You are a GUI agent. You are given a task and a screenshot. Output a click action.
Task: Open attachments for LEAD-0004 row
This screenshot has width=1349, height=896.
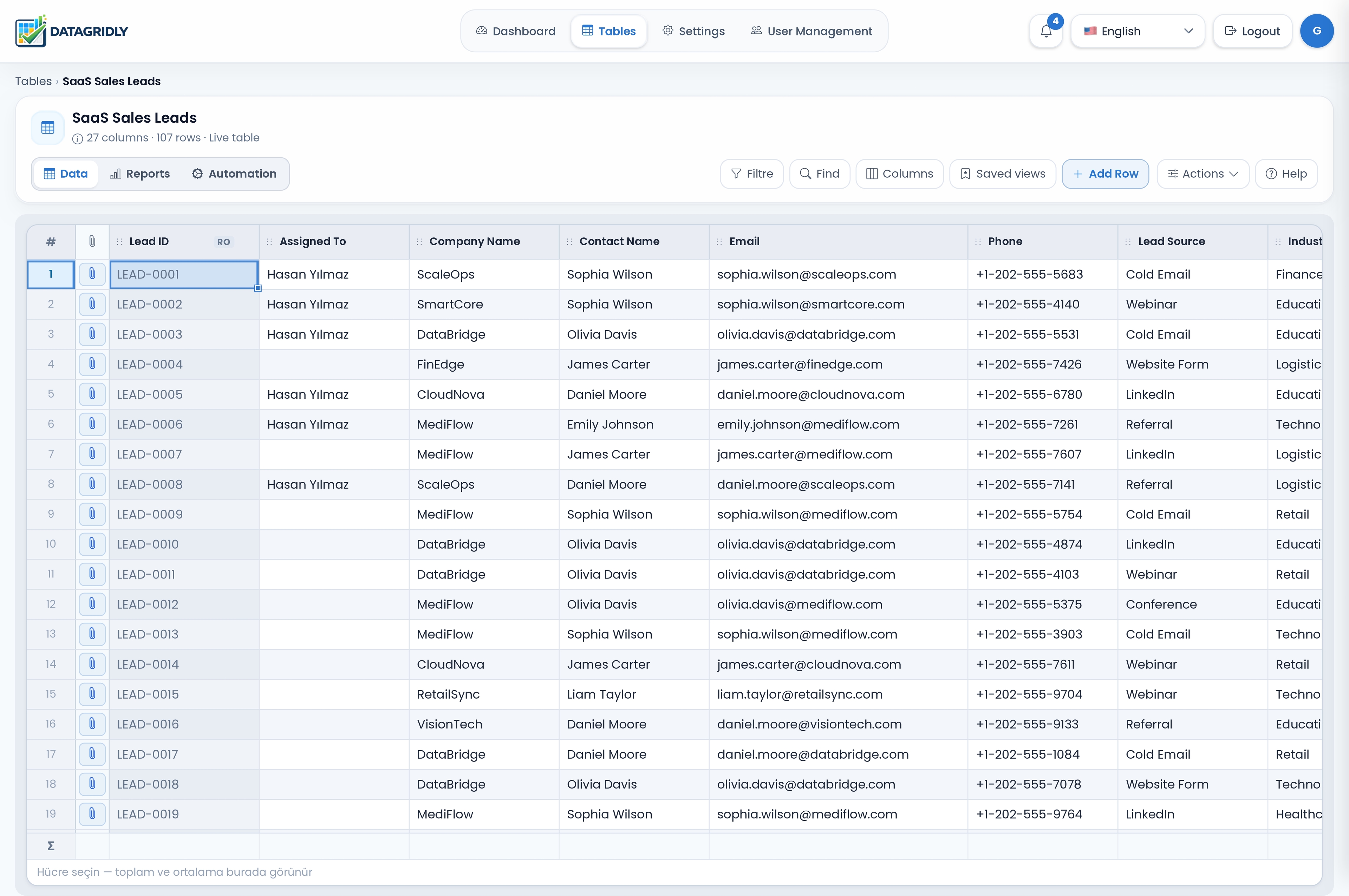[92, 364]
